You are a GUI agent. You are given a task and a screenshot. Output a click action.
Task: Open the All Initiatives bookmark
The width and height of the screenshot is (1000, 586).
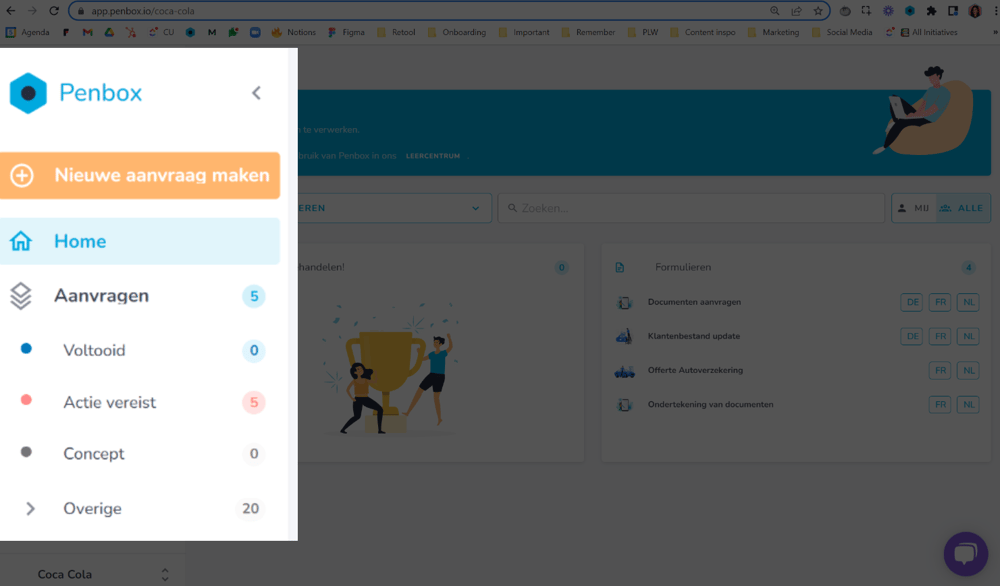929,33
